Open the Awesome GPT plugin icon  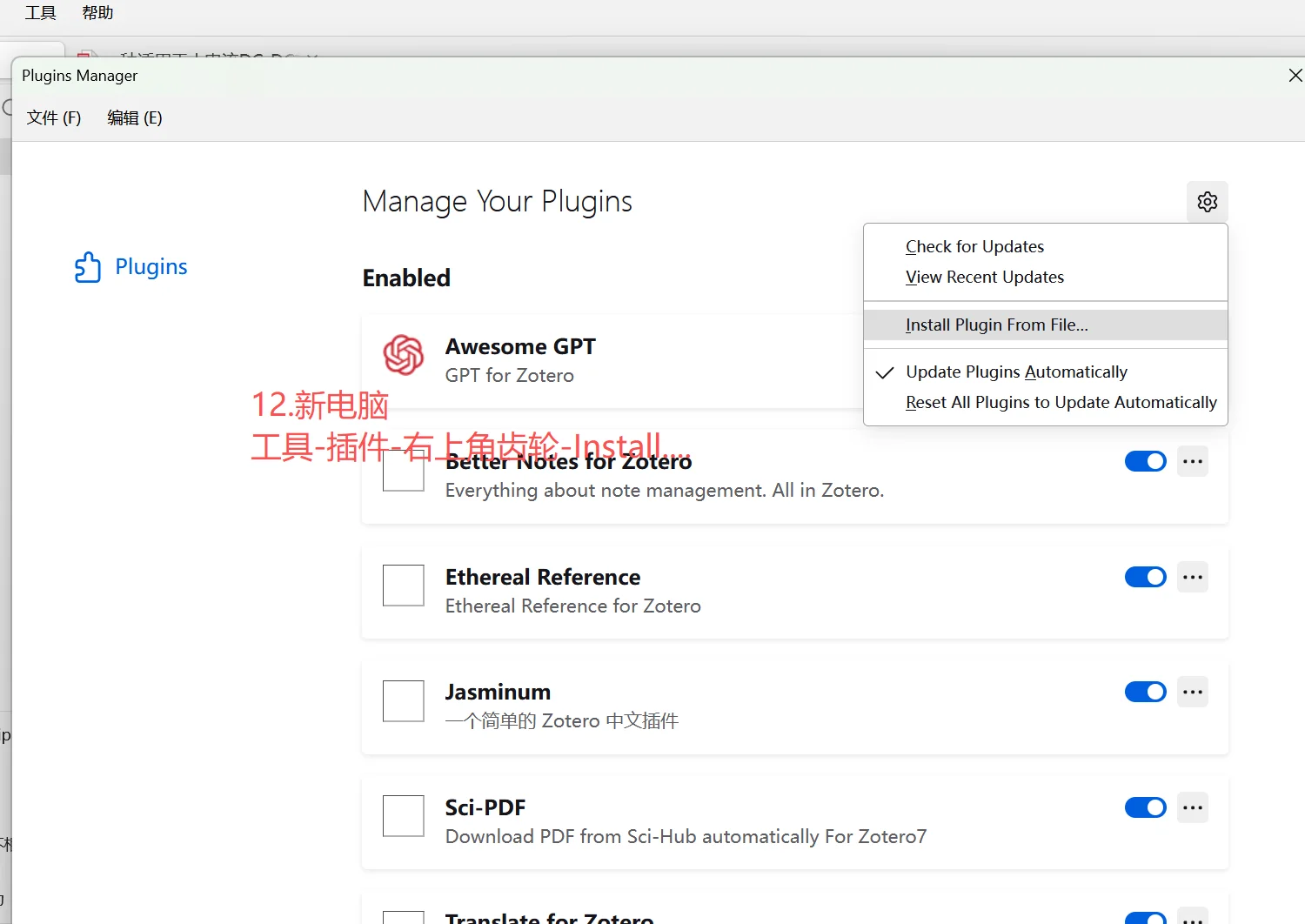coord(403,355)
